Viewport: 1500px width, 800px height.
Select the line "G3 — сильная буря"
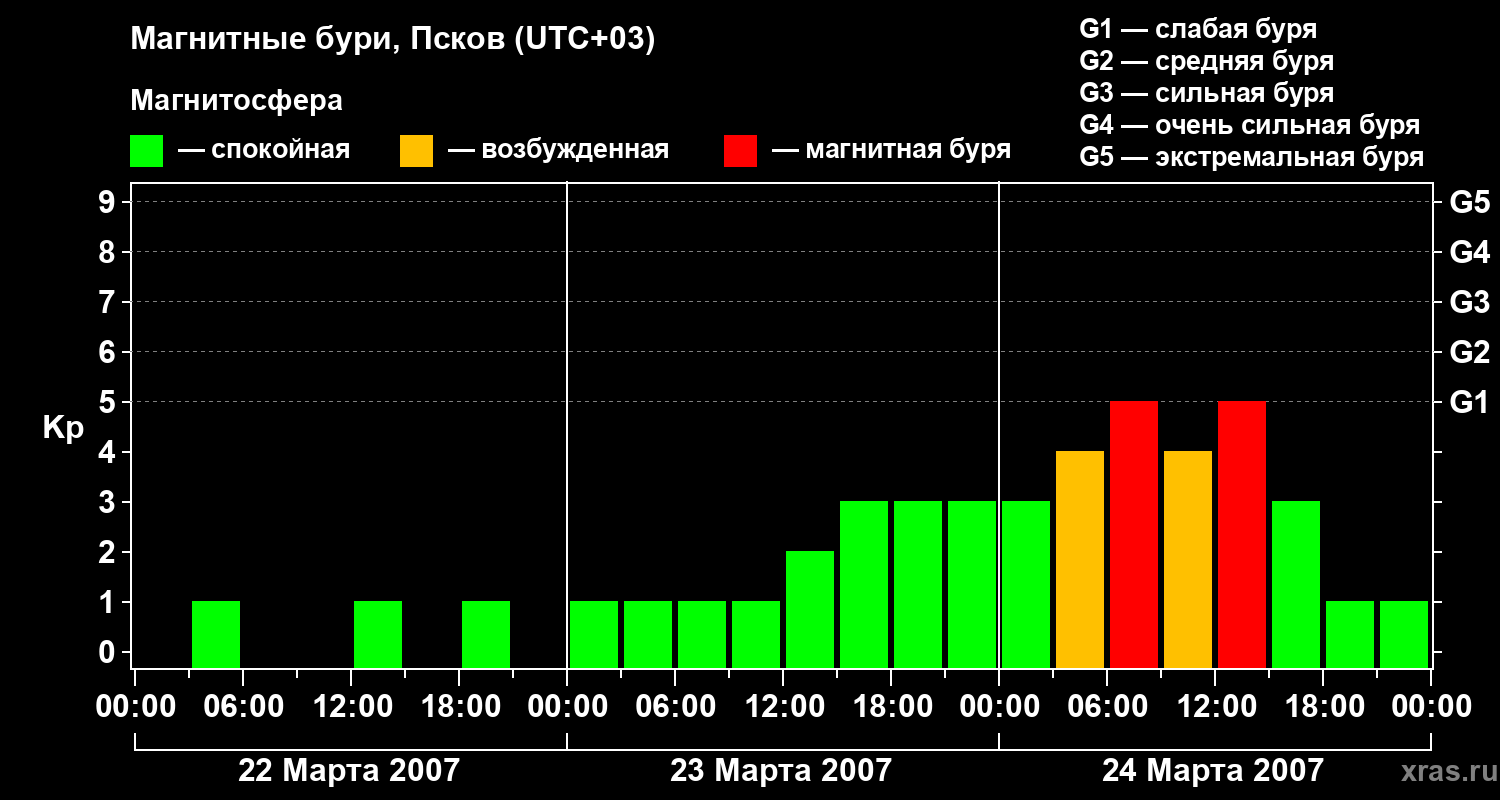pos(1207,93)
